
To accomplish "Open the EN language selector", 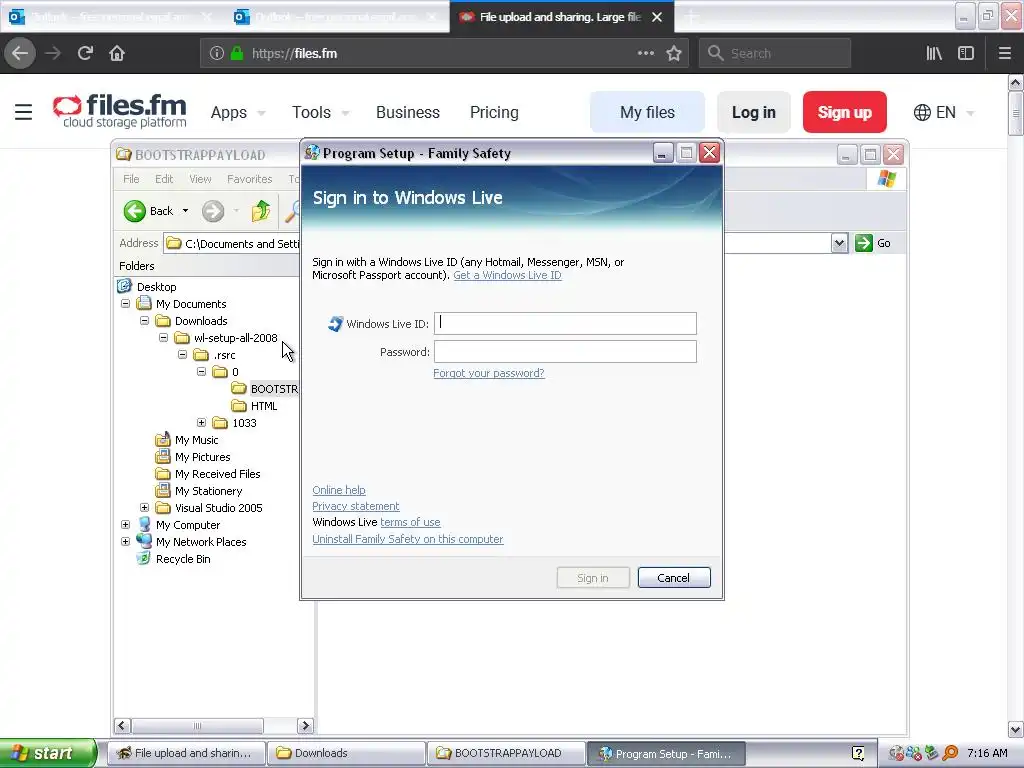I will click(944, 112).
